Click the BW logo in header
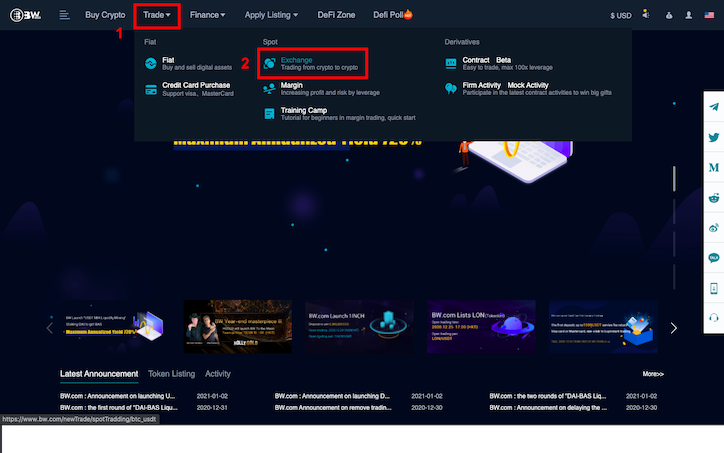724x453 pixels. (x=25, y=15)
